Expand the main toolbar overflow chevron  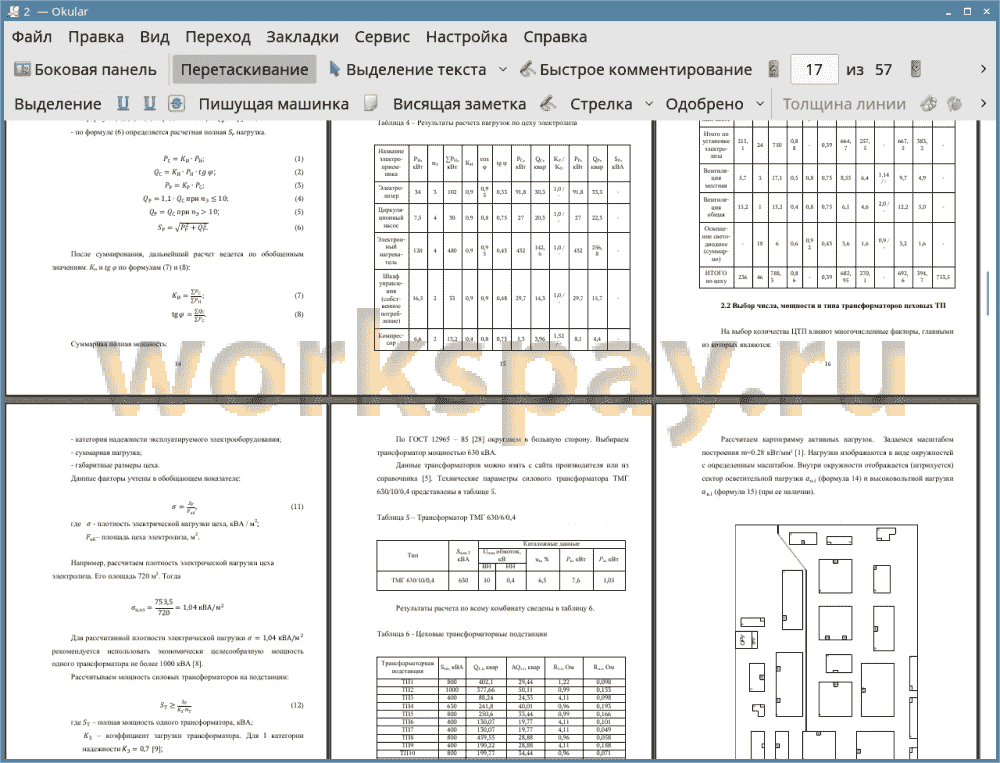point(983,69)
